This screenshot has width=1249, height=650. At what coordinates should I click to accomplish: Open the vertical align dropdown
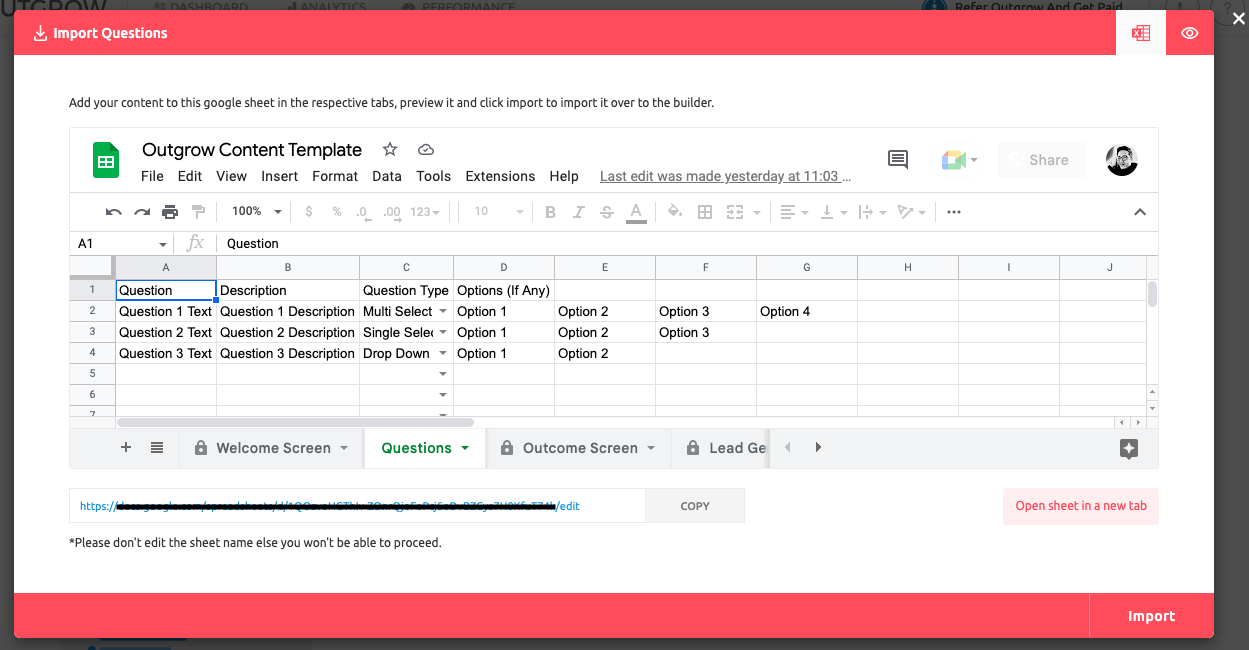pos(833,212)
